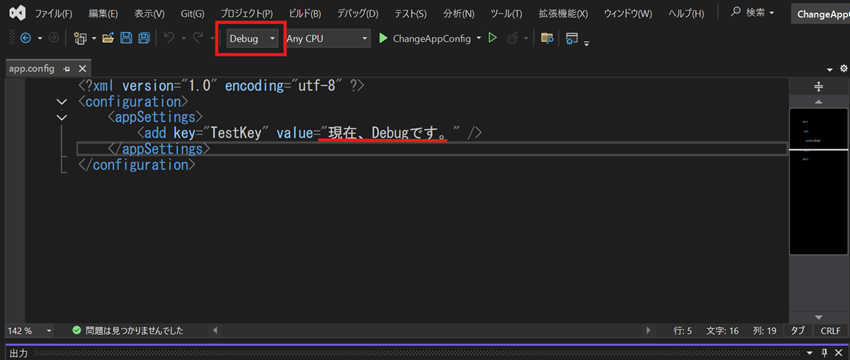The height and width of the screenshot is (360, 850).
Task: Click the タブ indentation status button
Action: pyautogui.click(x=797, y=330)
